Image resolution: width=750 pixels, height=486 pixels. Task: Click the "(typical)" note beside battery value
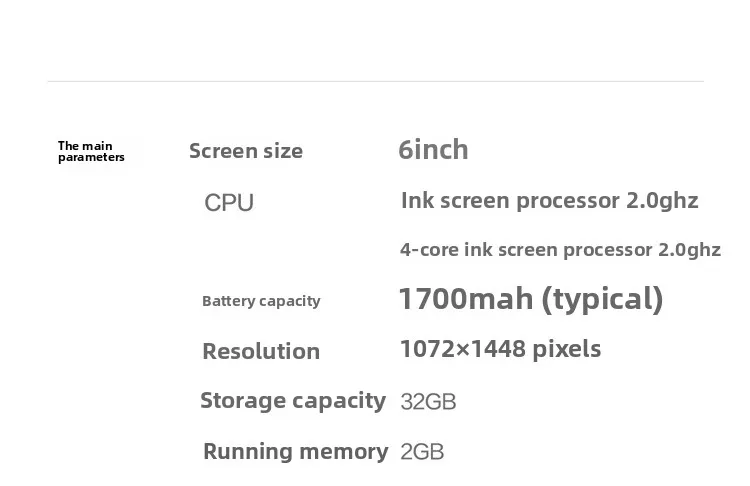(602, 299)
